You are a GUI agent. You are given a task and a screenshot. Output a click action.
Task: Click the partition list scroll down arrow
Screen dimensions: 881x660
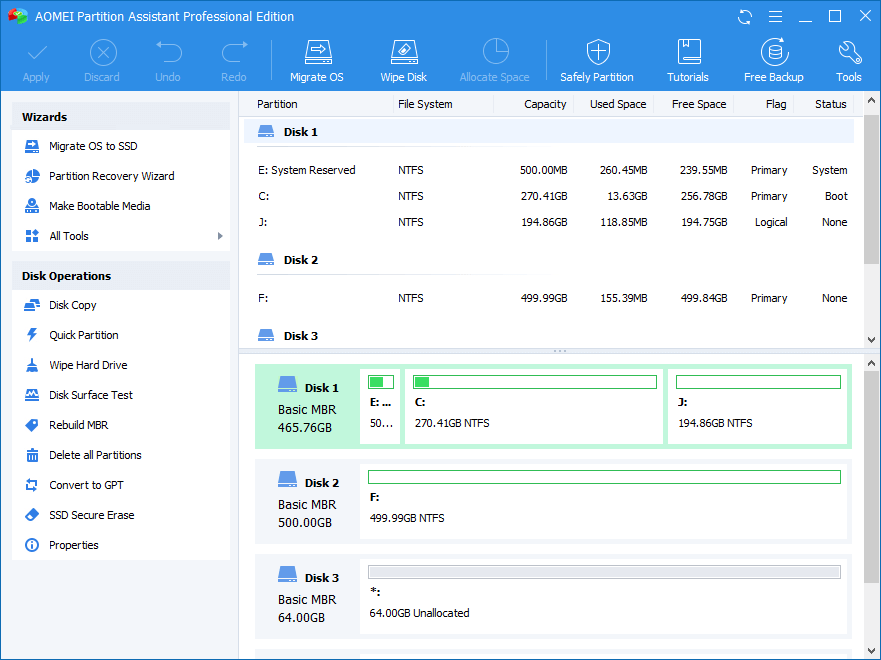click(871, 340)
